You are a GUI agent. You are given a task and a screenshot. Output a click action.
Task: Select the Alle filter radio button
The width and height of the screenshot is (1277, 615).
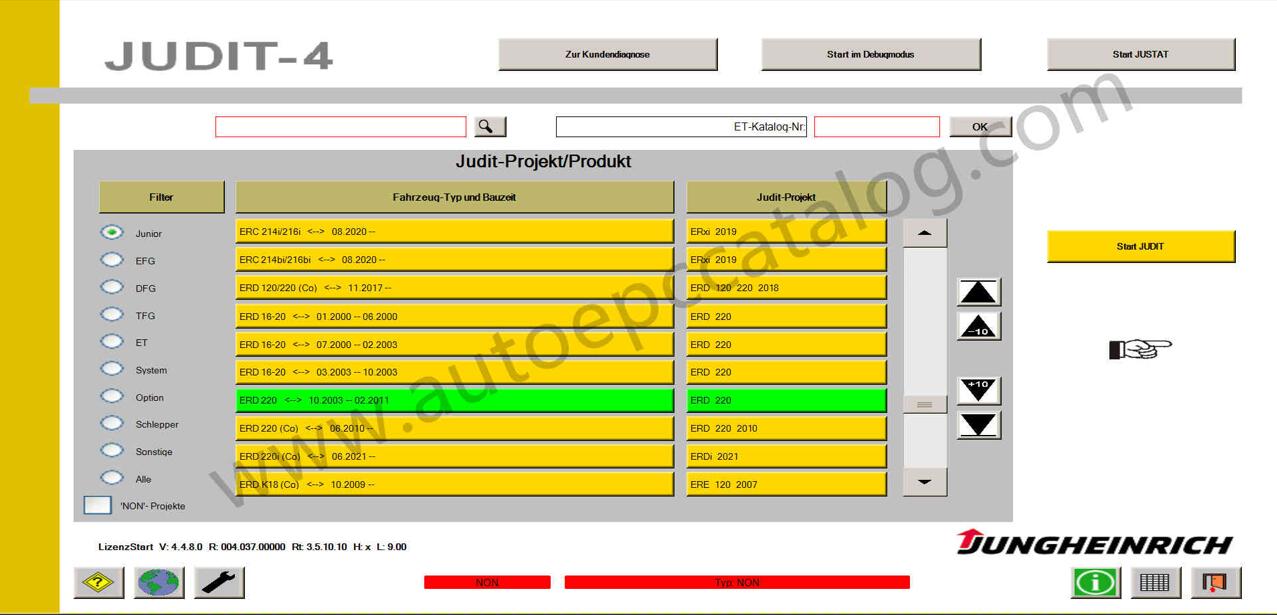112,479
